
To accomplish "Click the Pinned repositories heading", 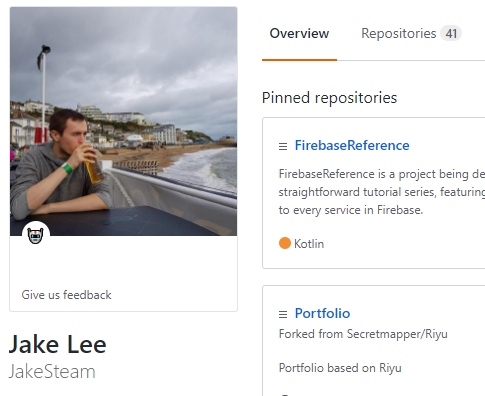I will click(x=329, y=98).
